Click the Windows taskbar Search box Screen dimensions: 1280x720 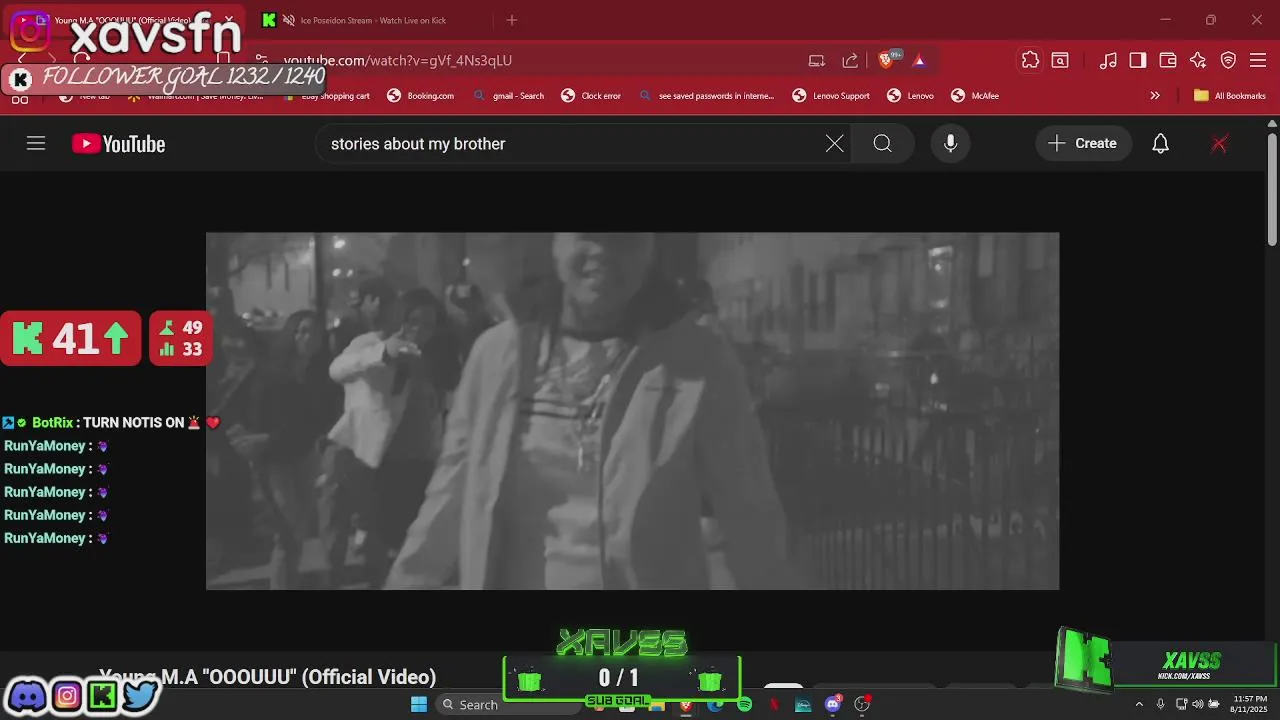coord(508,705)
